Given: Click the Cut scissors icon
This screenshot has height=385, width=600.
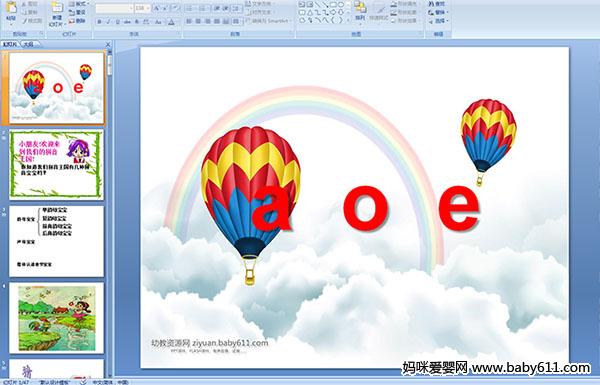Looking at the screenshot, I should point(24,4).
